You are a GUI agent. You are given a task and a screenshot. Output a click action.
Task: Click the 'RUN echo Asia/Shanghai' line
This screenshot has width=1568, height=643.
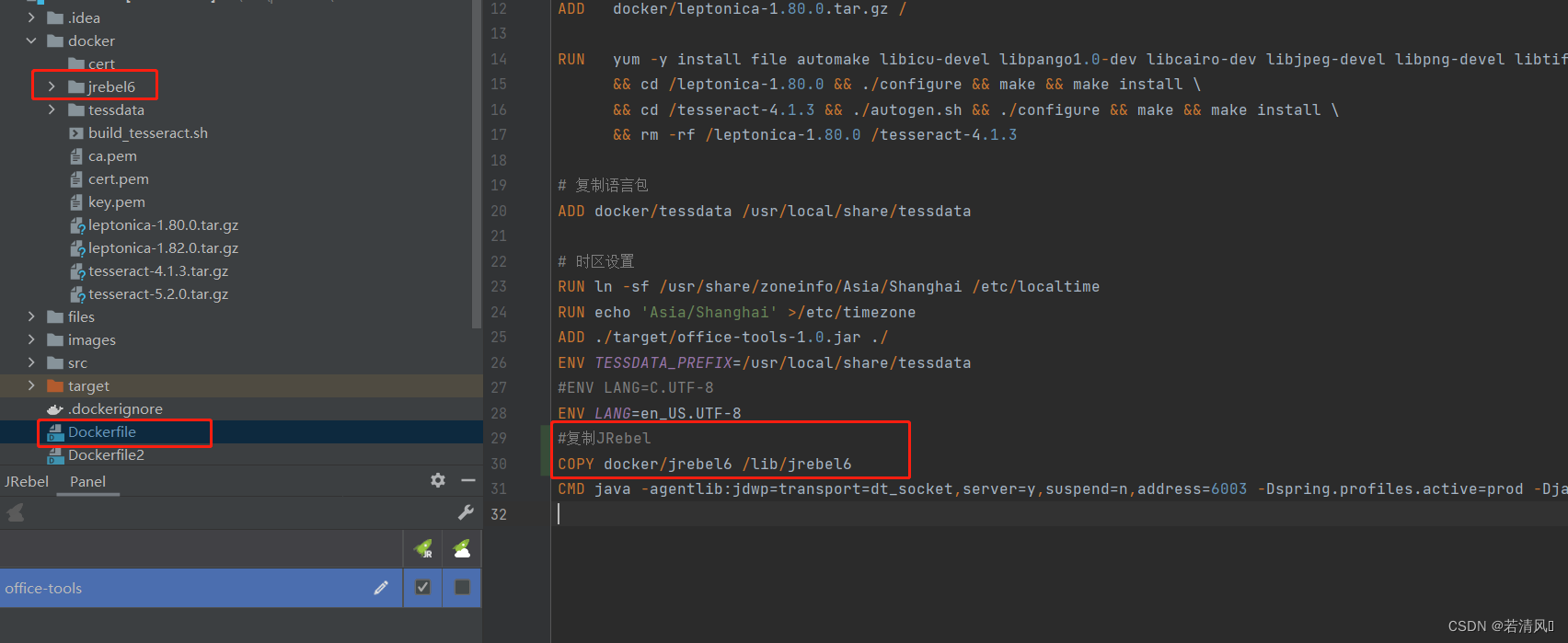[x=737, y=313]
